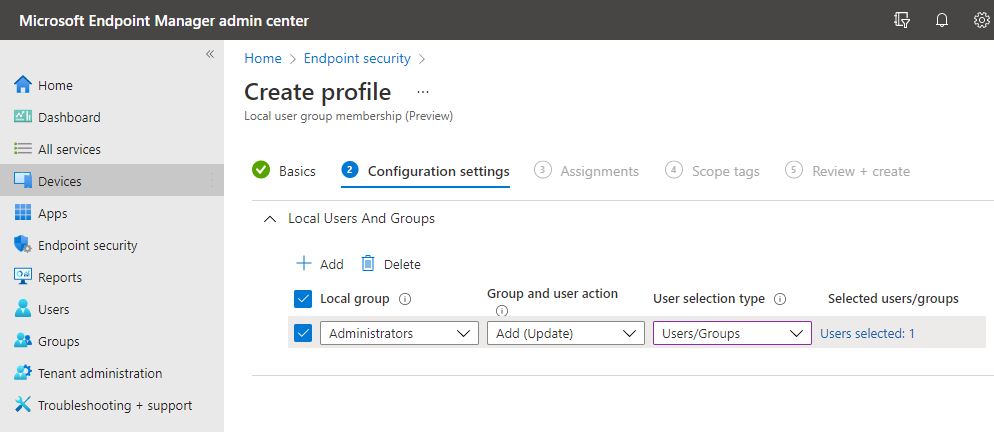The height and width of the screenshot is (432, 994).
Task: Click the Selected users/groups column header
Action: pos(893,298)
